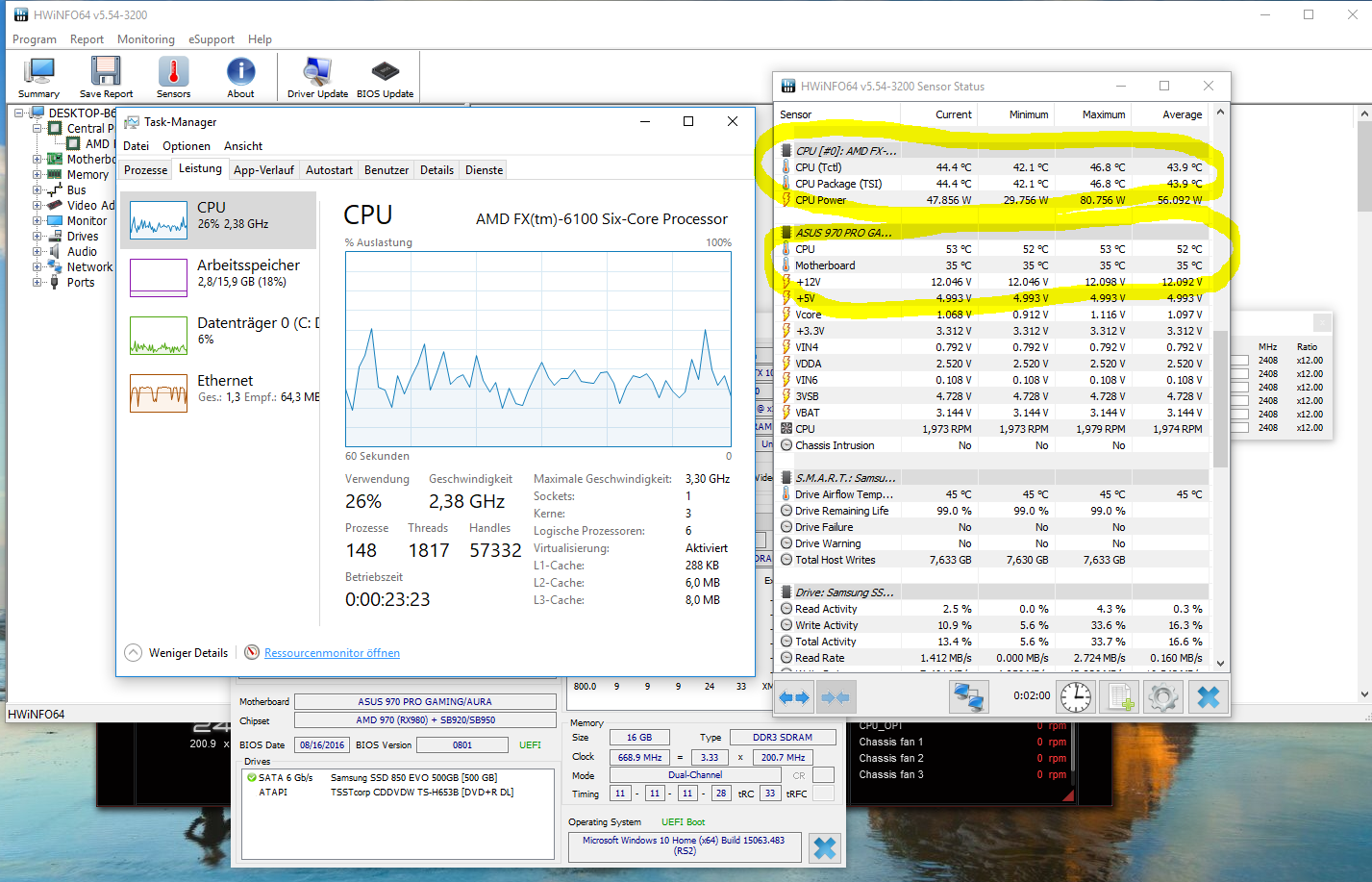Viewport: 1372px width, 882px height.
Task: Open the eSupport menu
Action: coord(212,39)
